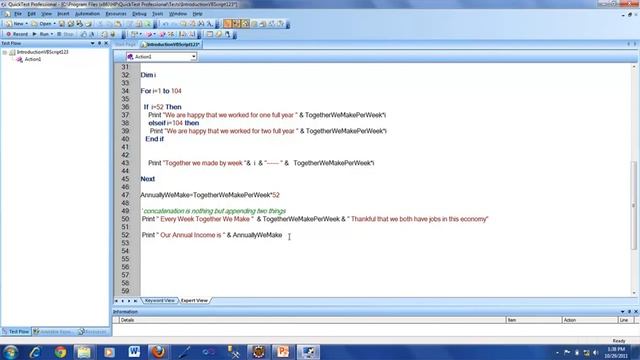Select the Test Flow bottom tab

click(x=16, y=332)
